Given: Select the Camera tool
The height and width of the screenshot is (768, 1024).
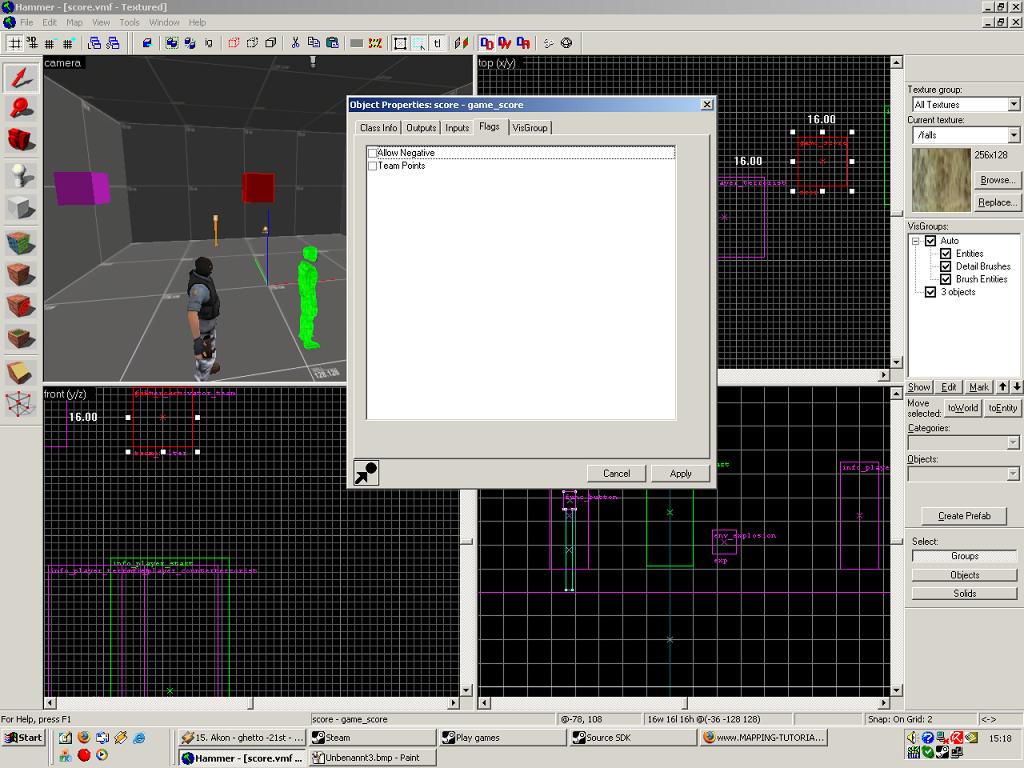Looking at the screenshot, I should [x=22, y=140].
